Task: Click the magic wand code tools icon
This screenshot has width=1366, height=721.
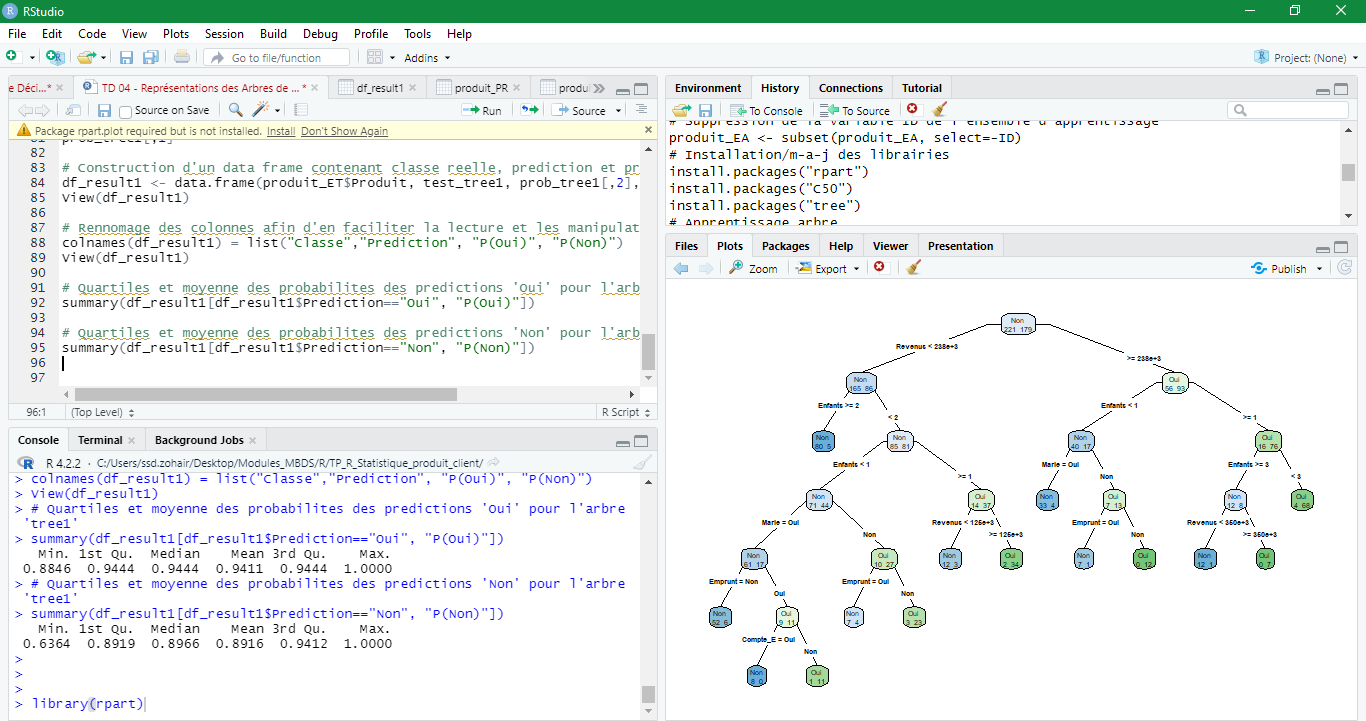Action: (258, 110)
